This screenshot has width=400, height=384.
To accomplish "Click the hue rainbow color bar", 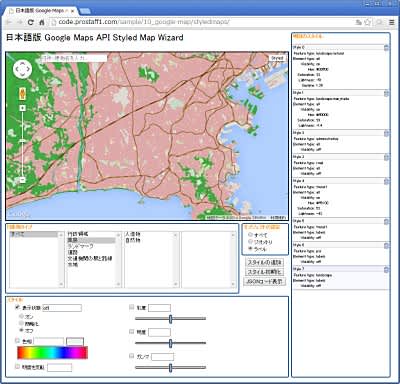I will [52, 353].
